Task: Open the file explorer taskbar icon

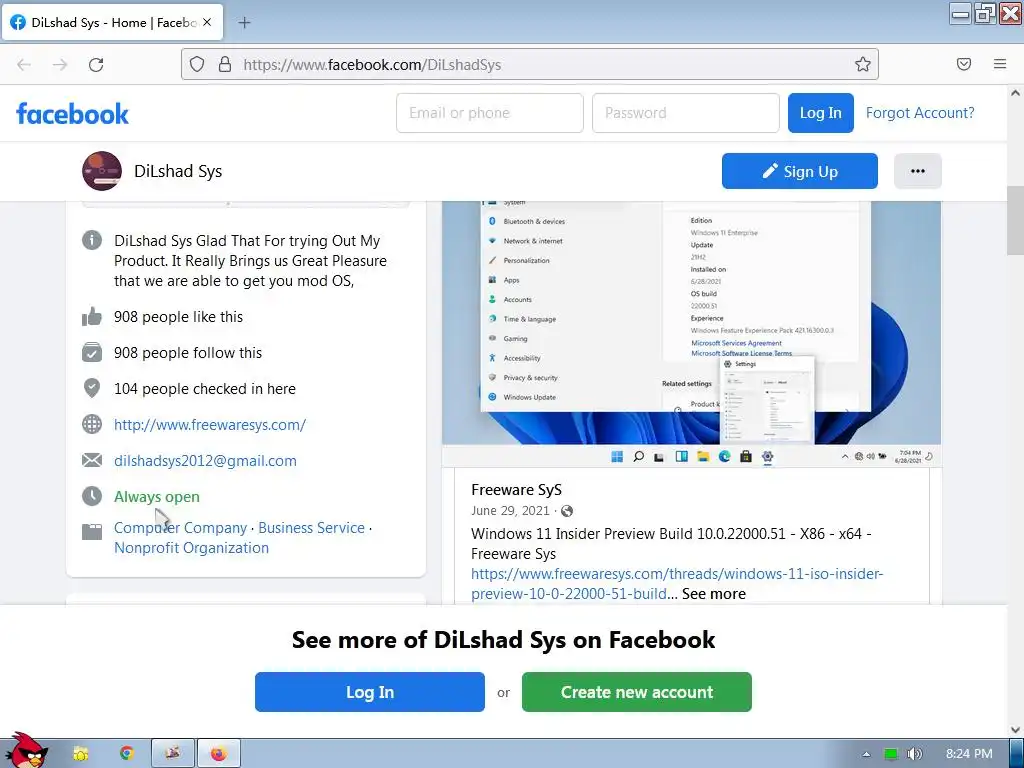Action: click(x=81, y=754)
